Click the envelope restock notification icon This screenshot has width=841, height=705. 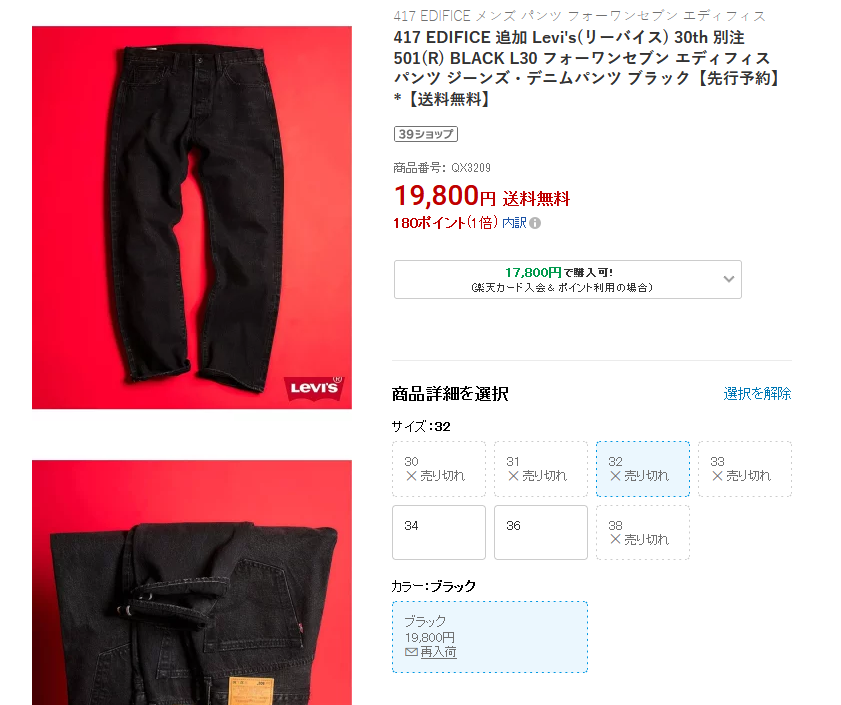[411, 652]
